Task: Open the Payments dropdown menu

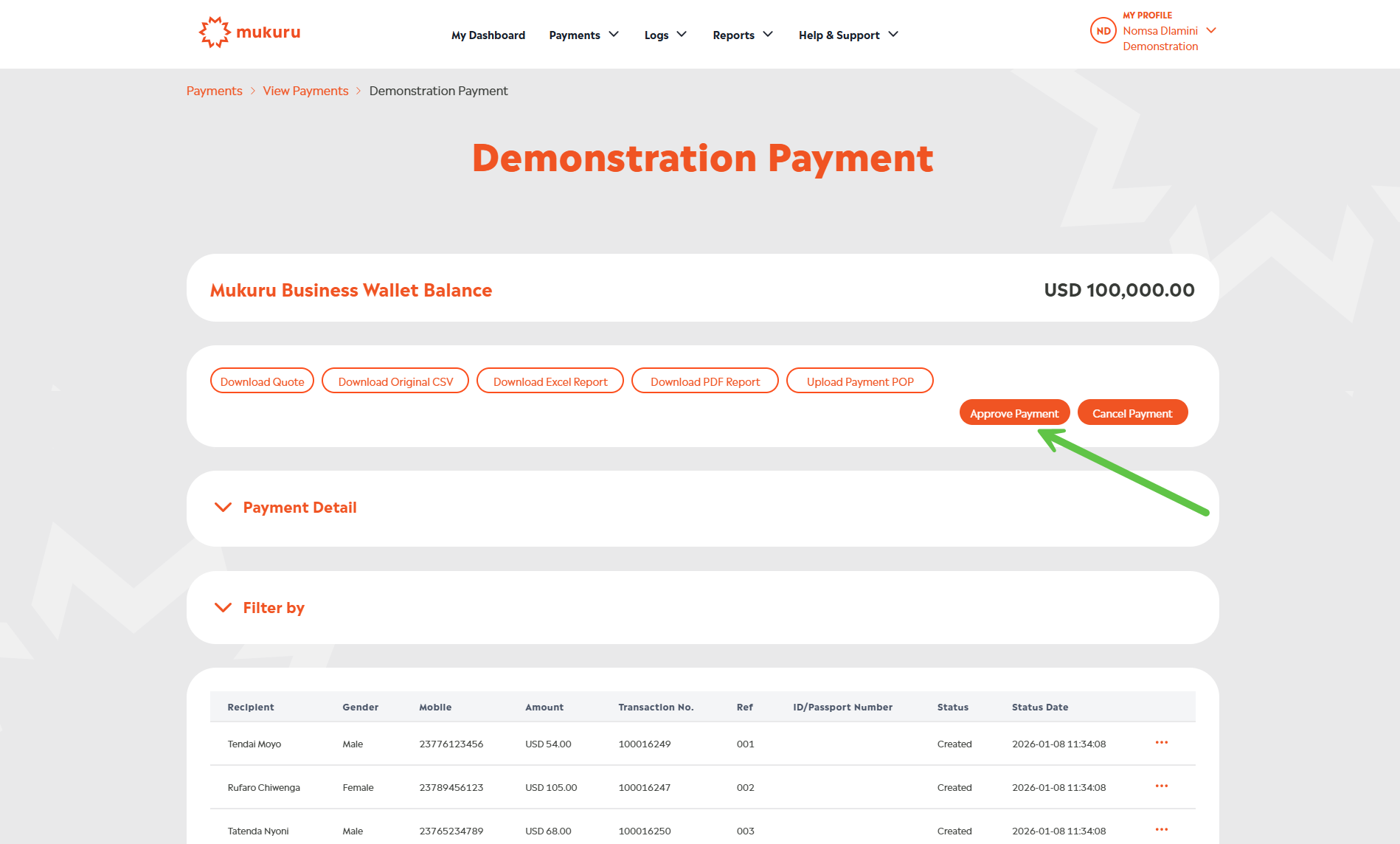Action: click(x=583, y=35)
